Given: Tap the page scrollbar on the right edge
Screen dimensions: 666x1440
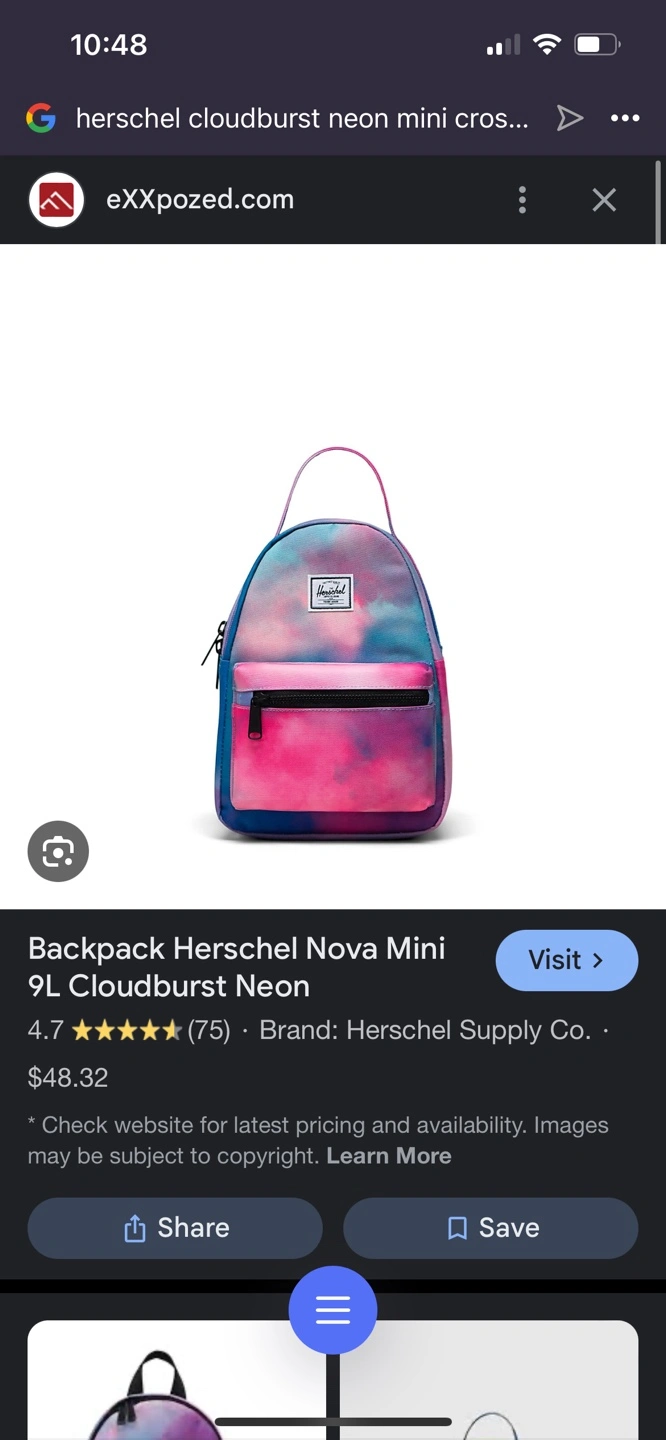Looking at the screenshot, I should (x=658, y=200).
